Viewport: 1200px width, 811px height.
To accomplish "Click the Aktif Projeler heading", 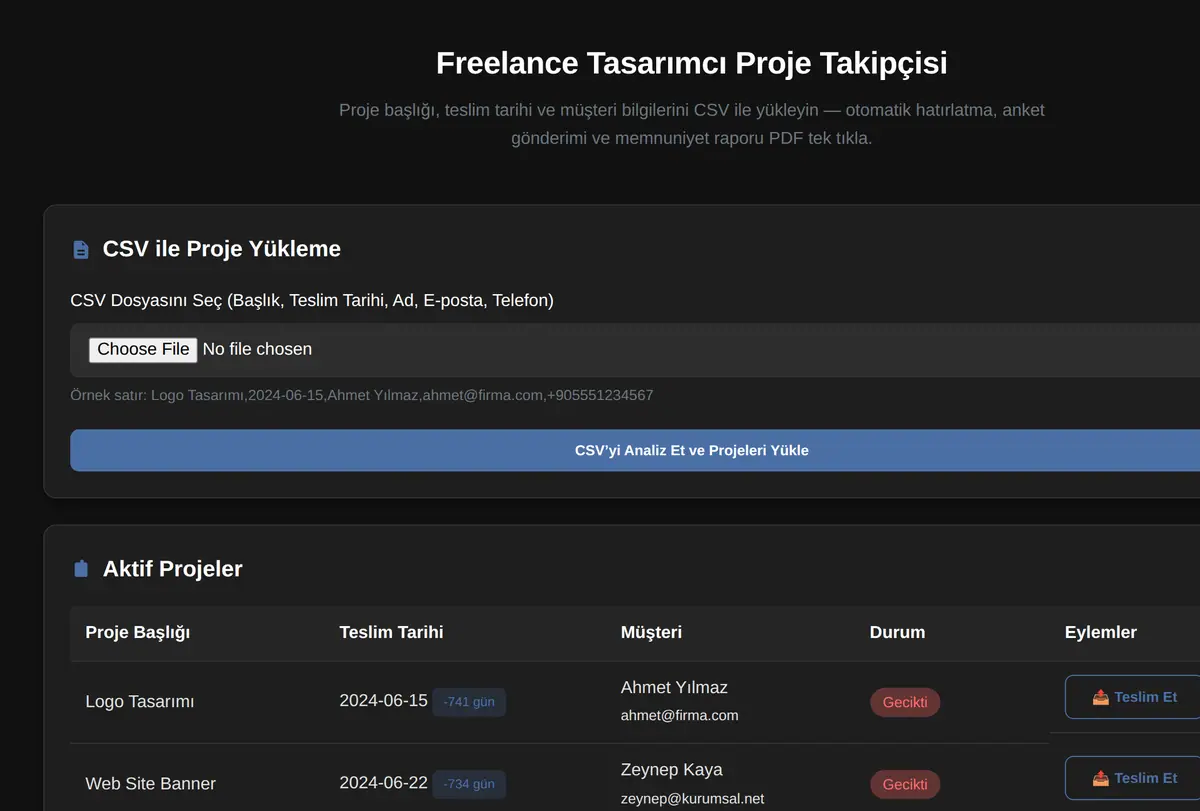I will [172, 569].
